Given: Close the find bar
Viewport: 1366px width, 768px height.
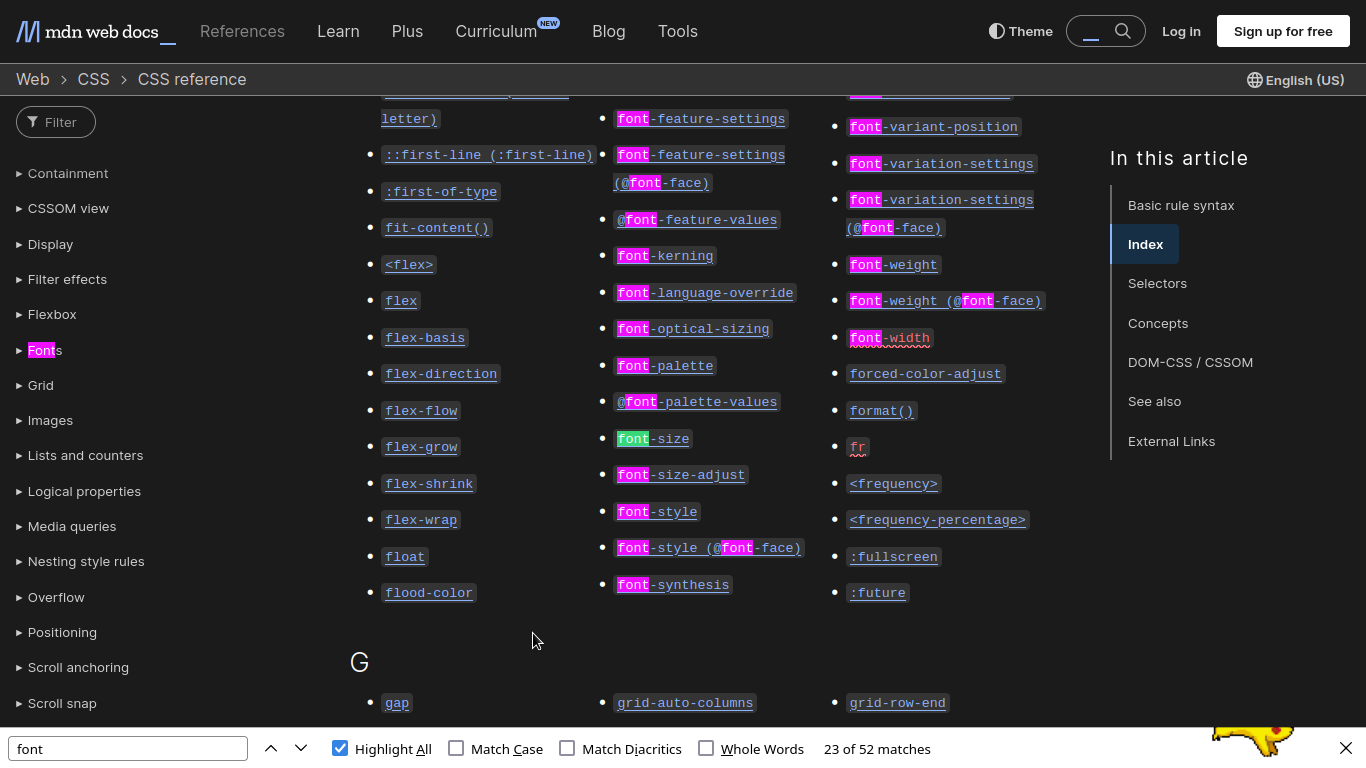Looking at the screenshot, I should (1345, 749).
